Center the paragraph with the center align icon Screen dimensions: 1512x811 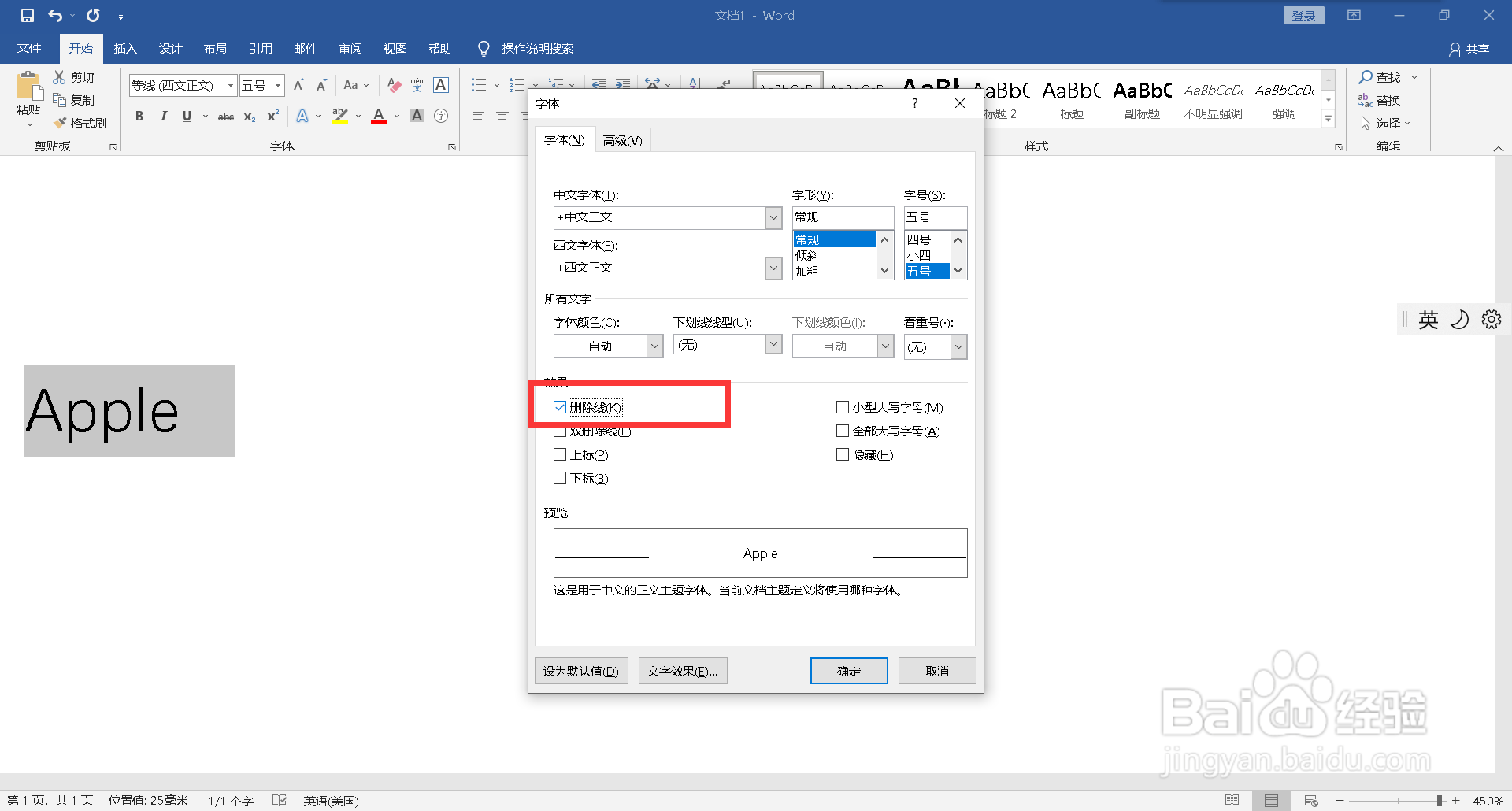(x=502, y=117)
